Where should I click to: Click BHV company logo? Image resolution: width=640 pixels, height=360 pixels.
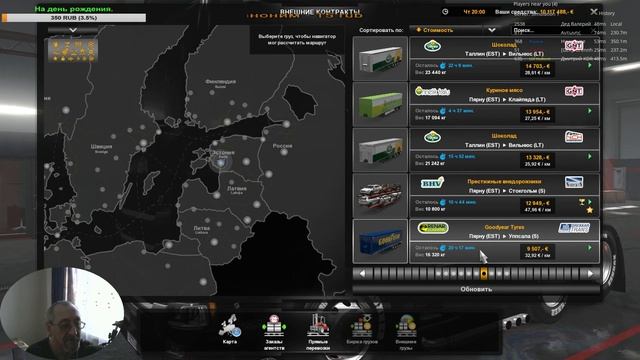pyautogui.click(x=432, y=183)
